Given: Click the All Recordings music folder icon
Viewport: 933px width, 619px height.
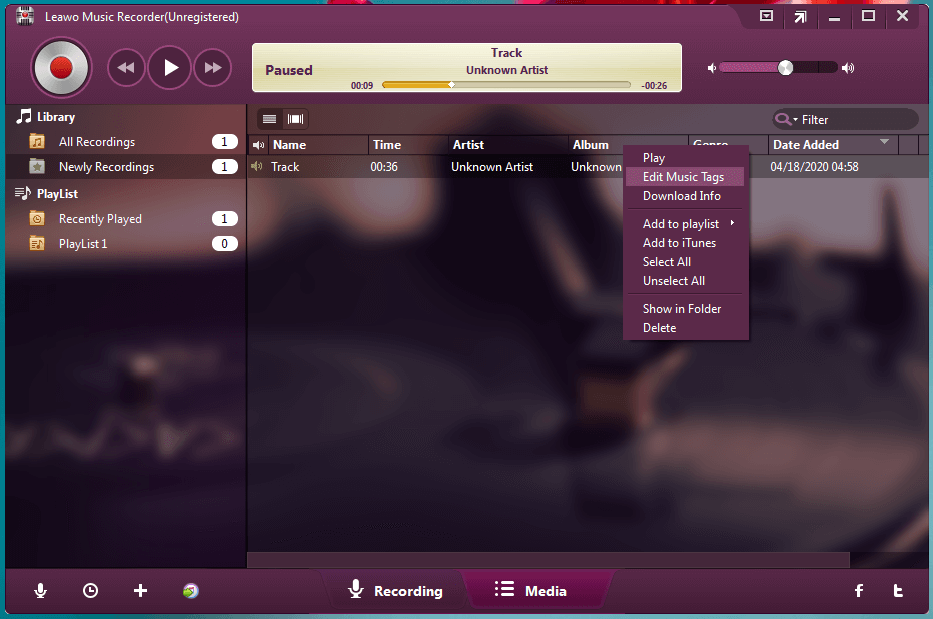Looking at the screenshot, I should pos(37,142).
